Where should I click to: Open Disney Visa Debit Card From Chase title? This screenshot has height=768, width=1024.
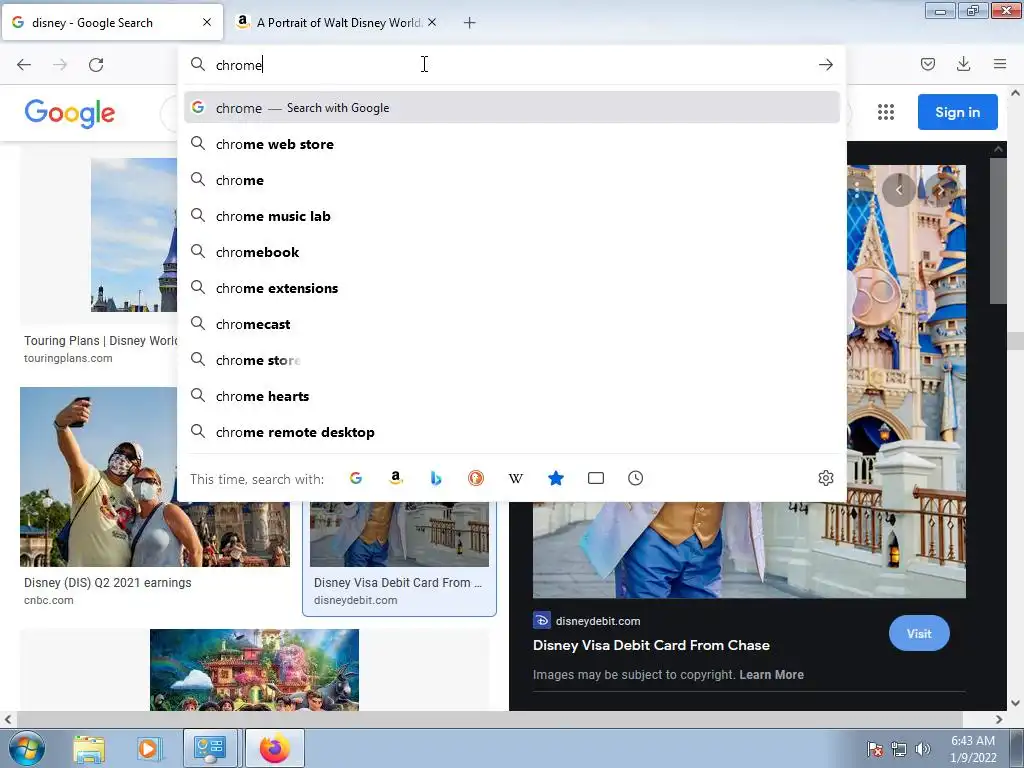coord(651,645)
